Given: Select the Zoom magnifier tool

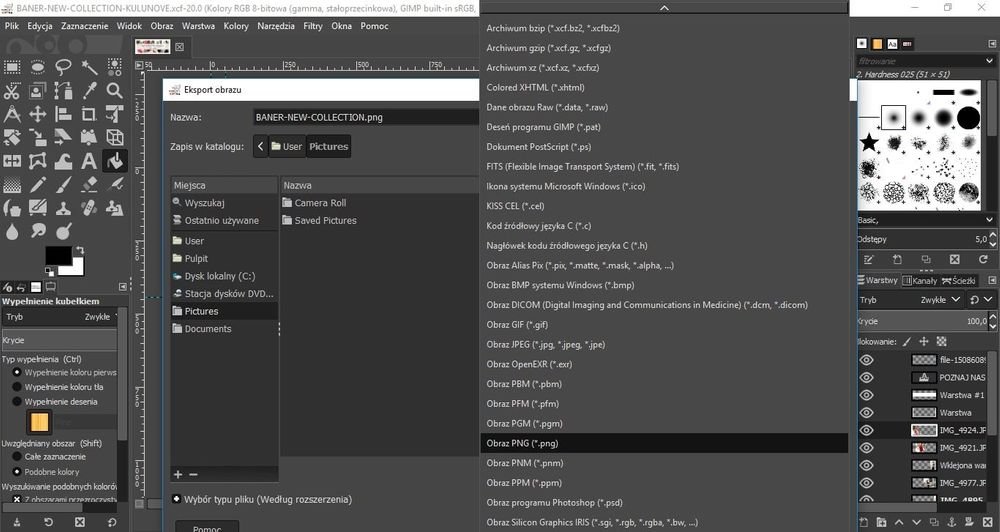Looking at the screenshot, I should pyautogui.click(x=115, y=91).
